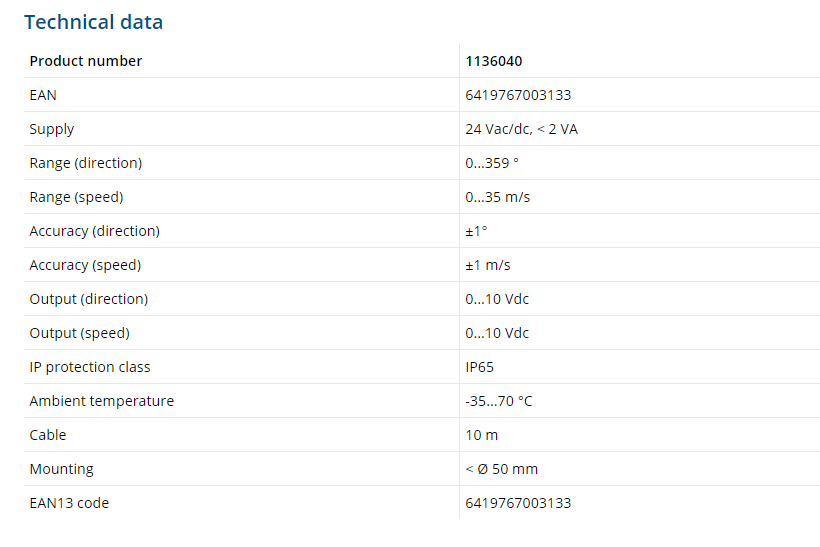The image size is (820, 547).
Task: Click the 0...35 m/s speed range value
Action: point(497,197)
